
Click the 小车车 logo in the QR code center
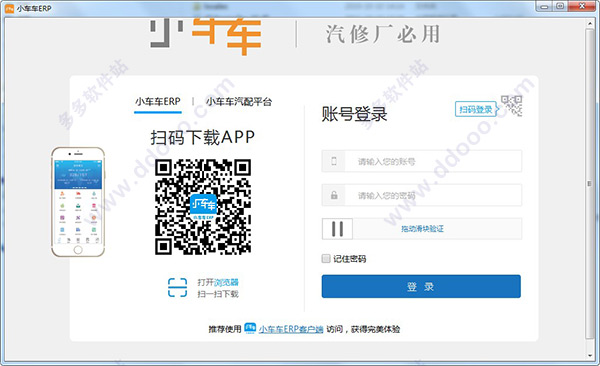203,207
